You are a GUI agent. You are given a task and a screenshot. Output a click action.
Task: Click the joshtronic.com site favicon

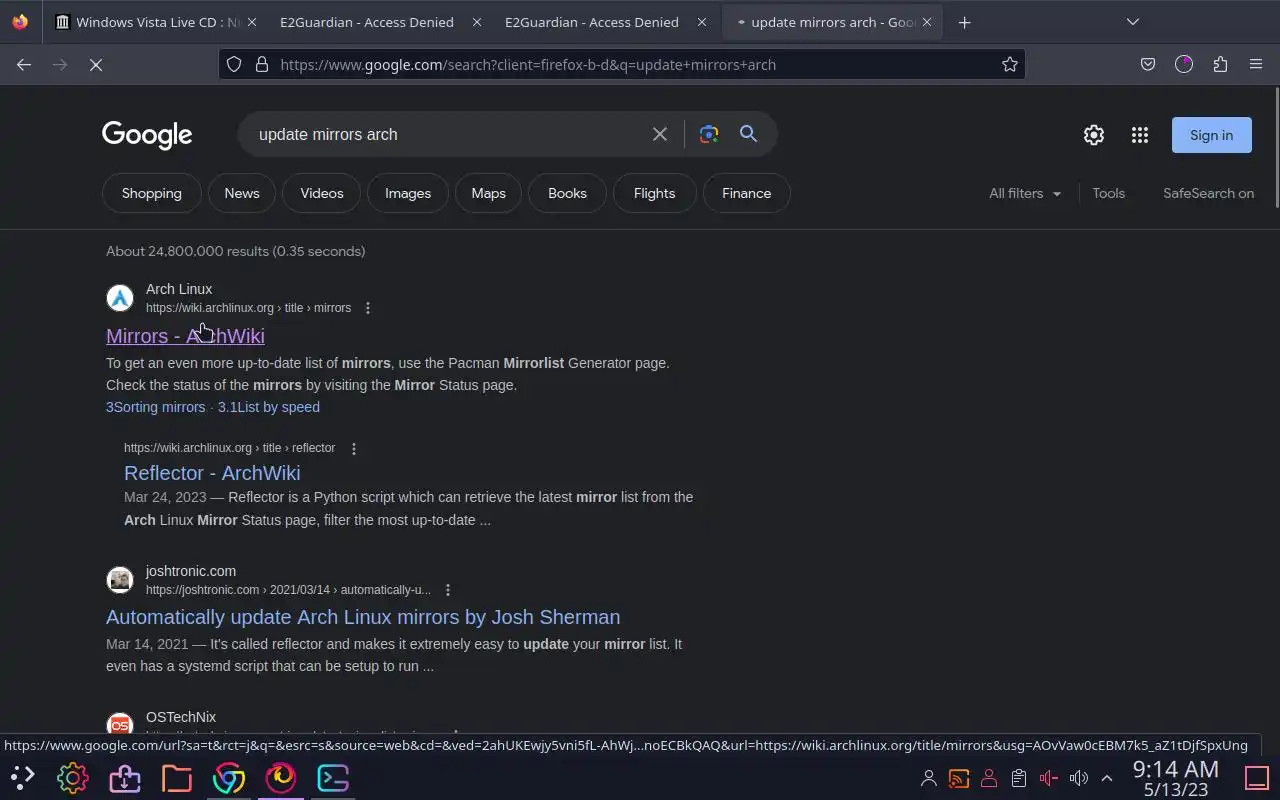pos(120,580)
